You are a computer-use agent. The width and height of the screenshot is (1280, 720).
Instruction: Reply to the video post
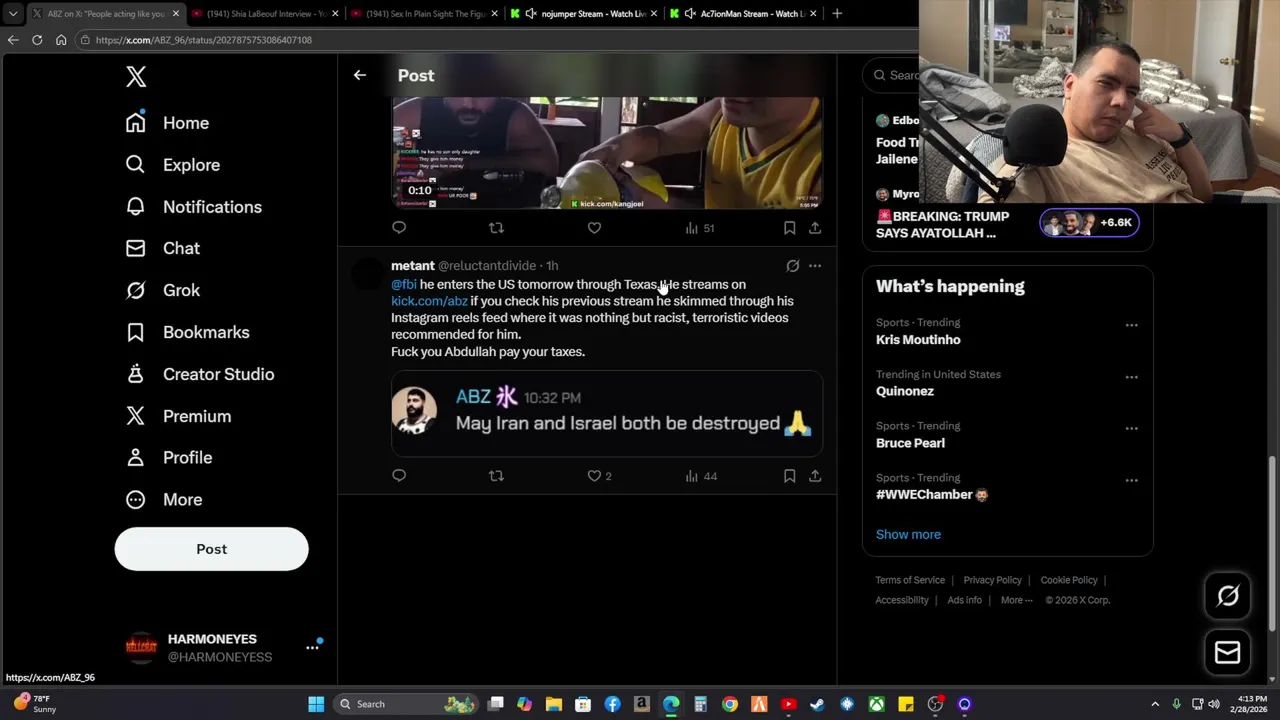point(399,228)
